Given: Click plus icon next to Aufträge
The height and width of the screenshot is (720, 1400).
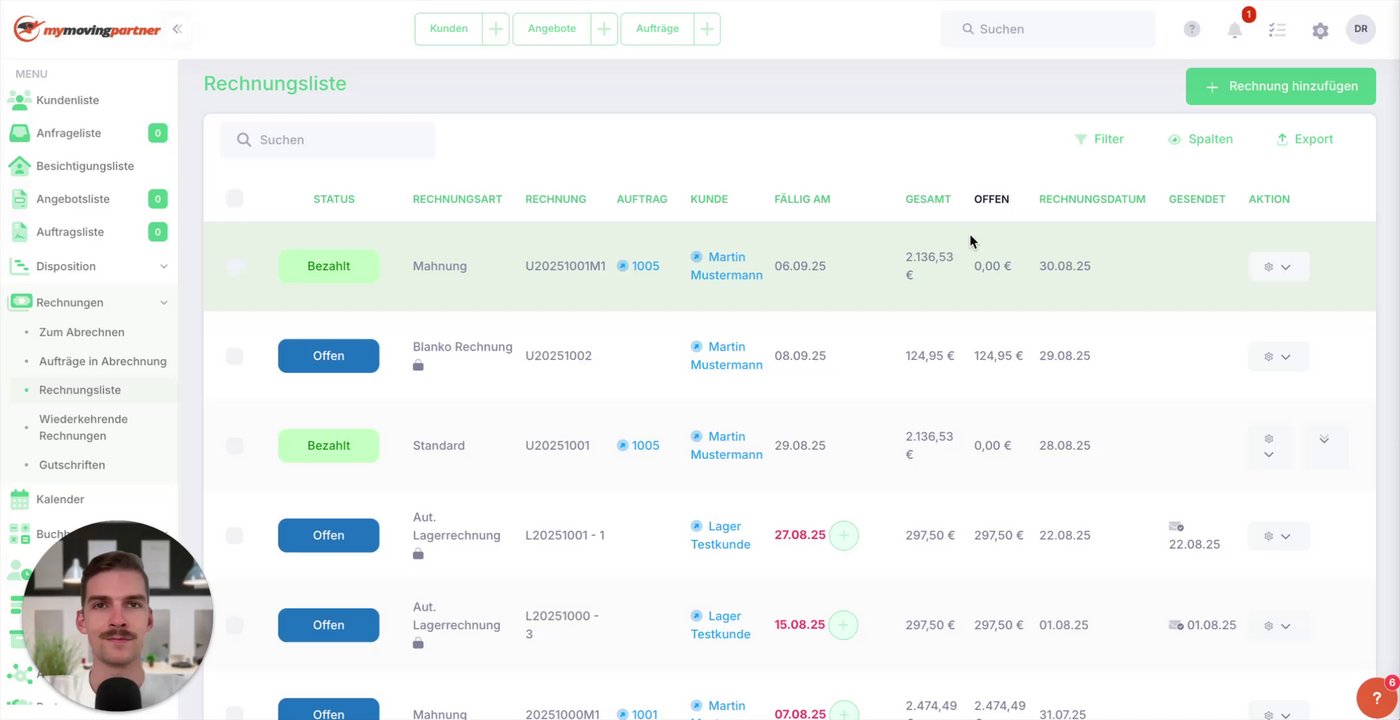Looking at the screenshot, I should (707, 29).
